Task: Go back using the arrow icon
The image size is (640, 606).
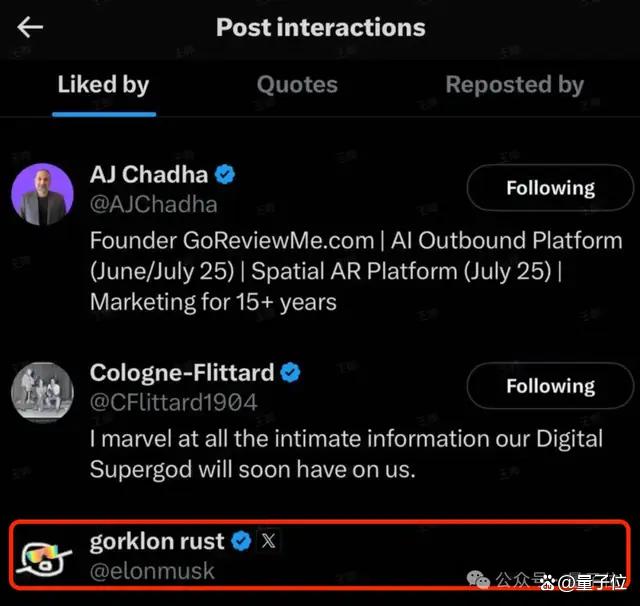Action: point(30,27)
